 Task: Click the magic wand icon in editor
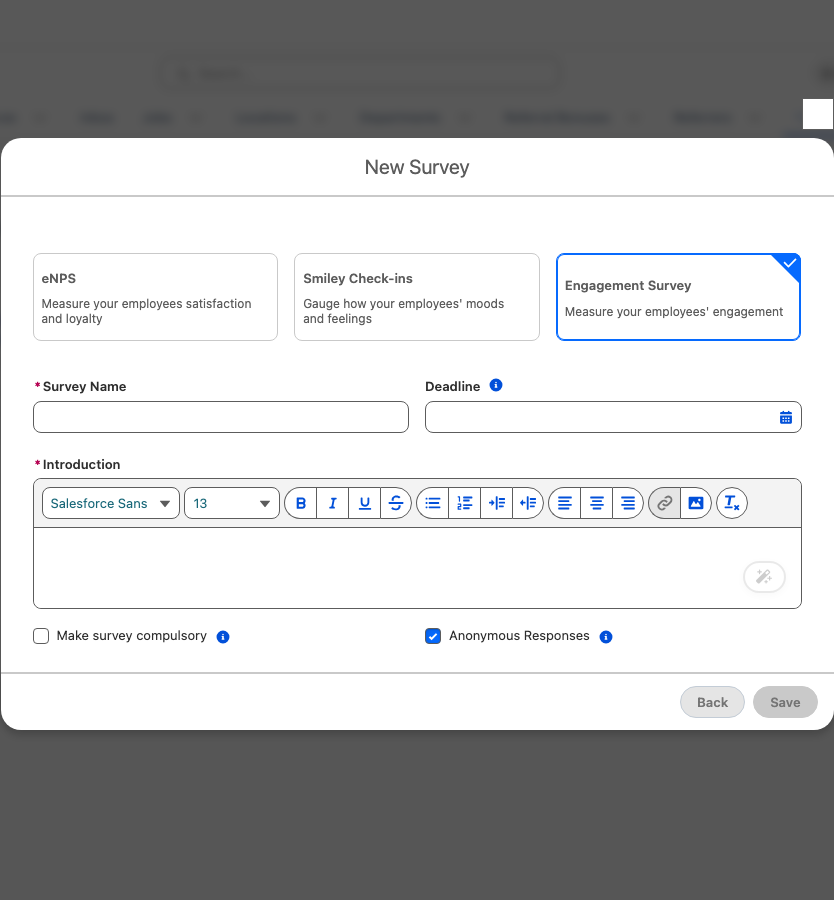pos(764,577)
